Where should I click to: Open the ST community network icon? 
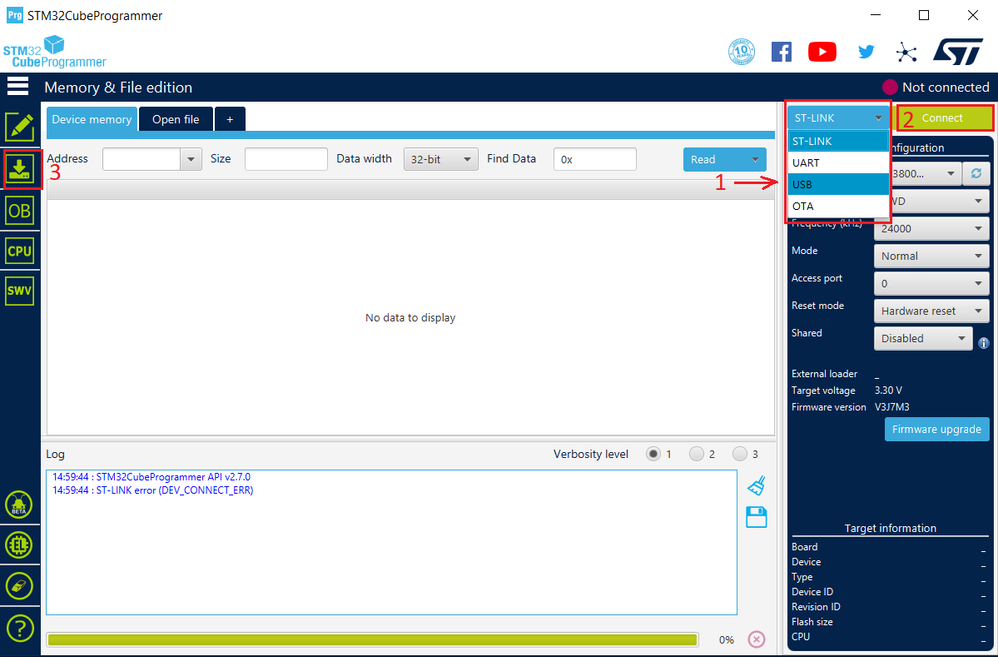click(906, 52)
